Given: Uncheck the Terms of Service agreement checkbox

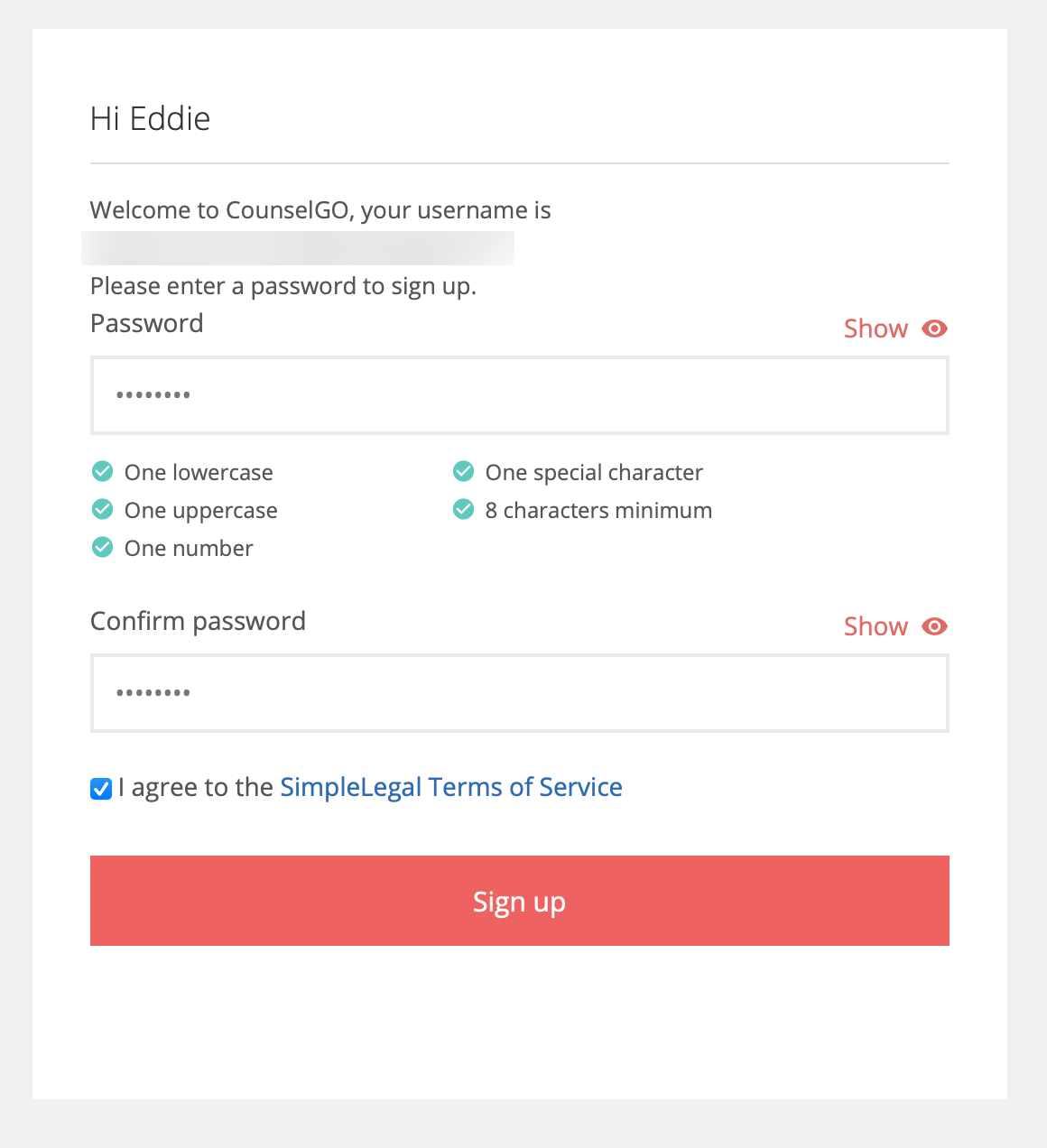Looking at the screenshot, I should pyautogui.click(x=99, y=789).
